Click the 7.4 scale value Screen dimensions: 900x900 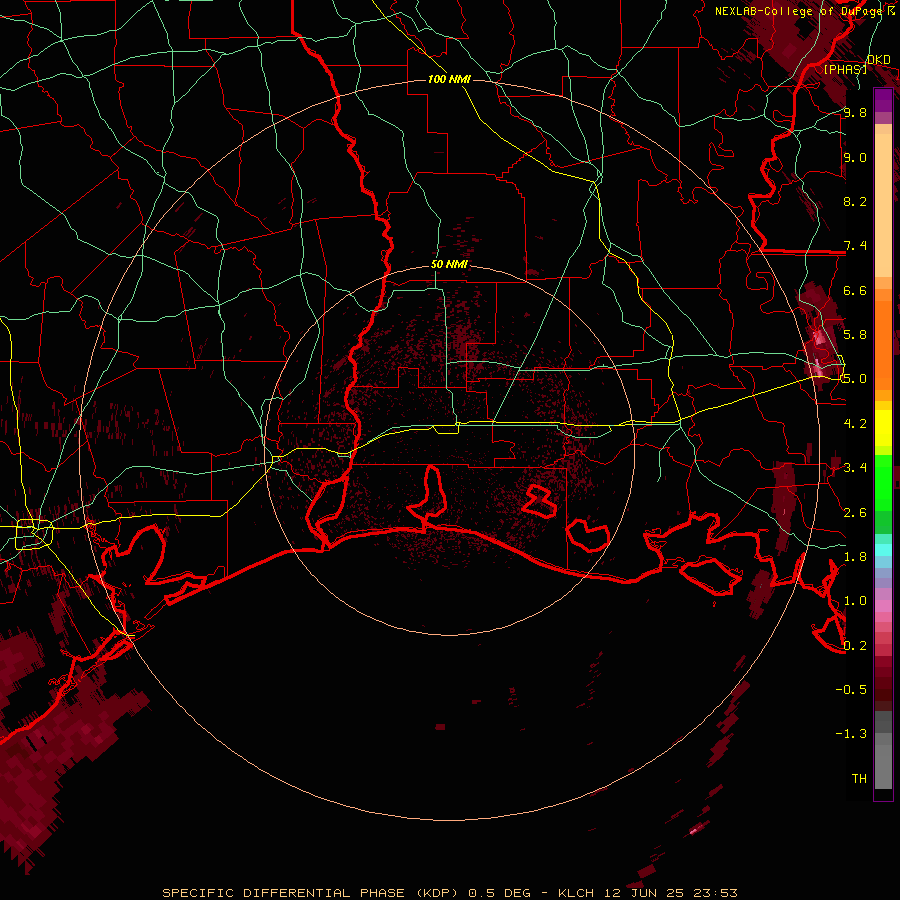point(855,246)
